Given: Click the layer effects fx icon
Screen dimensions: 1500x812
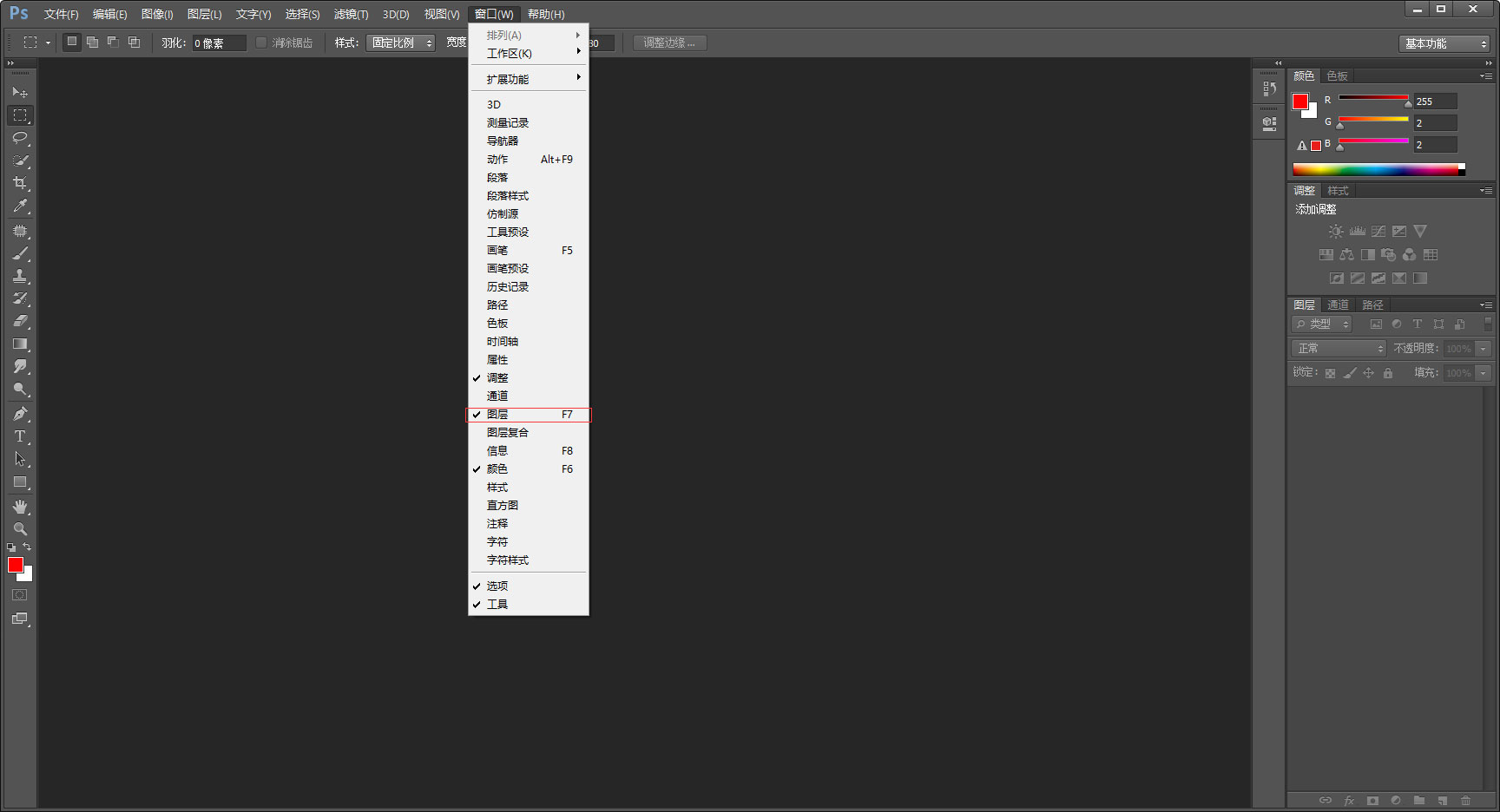Looking at the screenshot, I should 1349,801.
